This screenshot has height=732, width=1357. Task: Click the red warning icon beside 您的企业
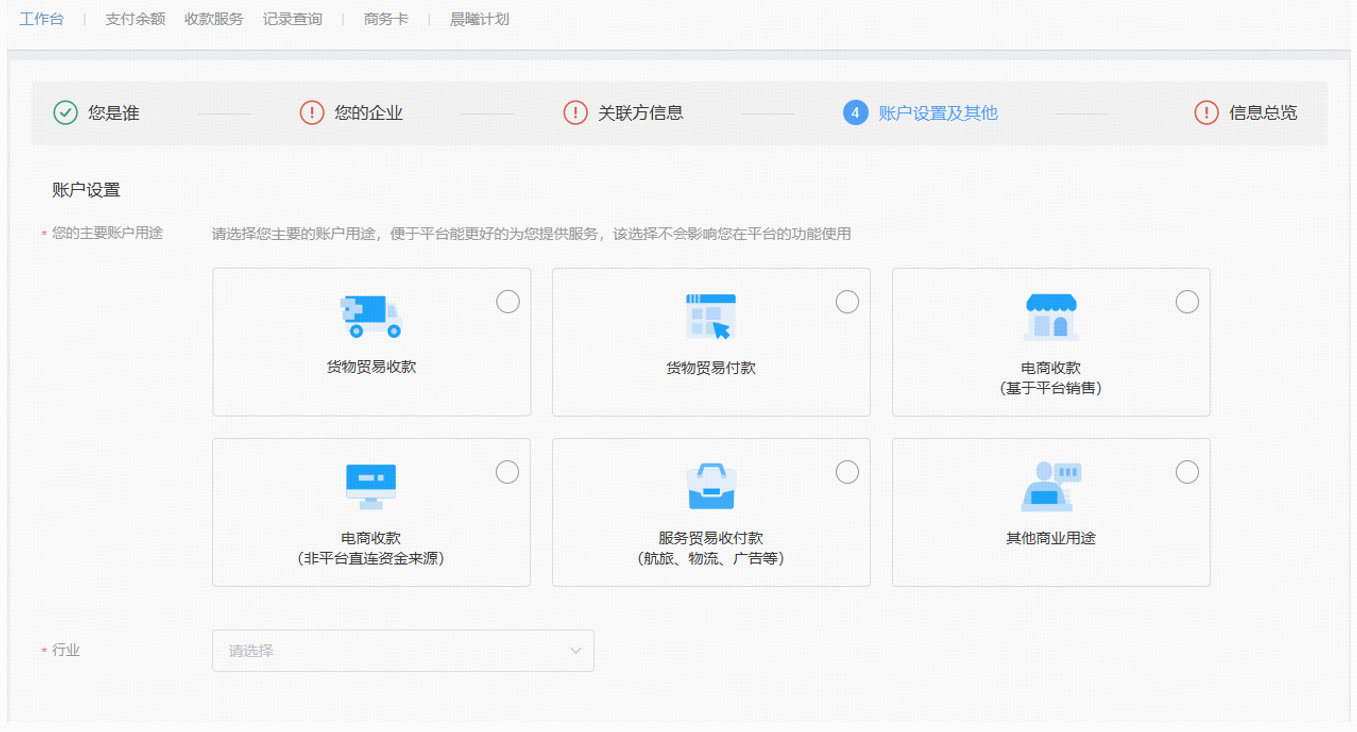pyautogui.click(x=312, y=113)
